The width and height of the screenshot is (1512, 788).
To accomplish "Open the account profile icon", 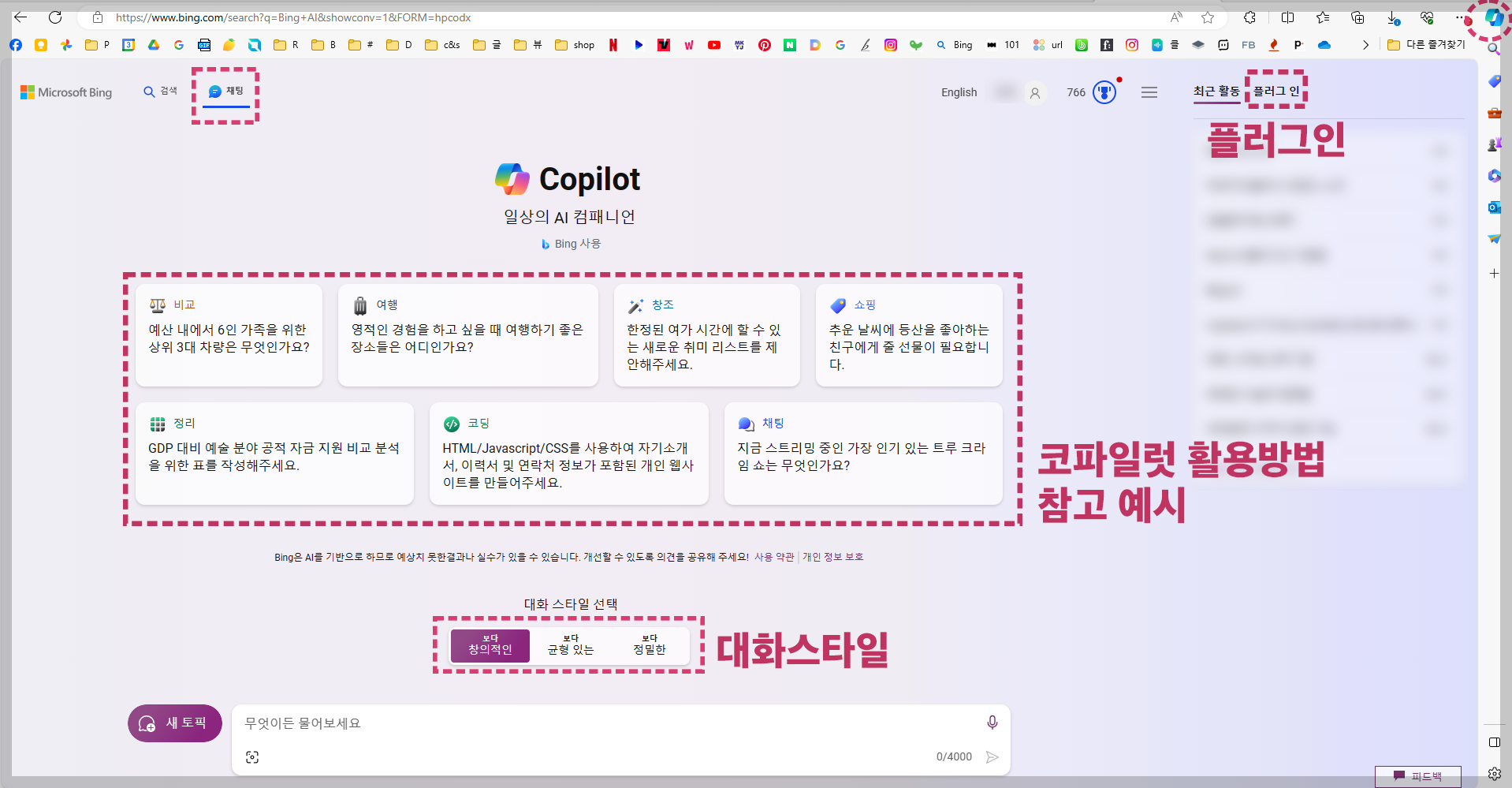I will point(1035,93).
